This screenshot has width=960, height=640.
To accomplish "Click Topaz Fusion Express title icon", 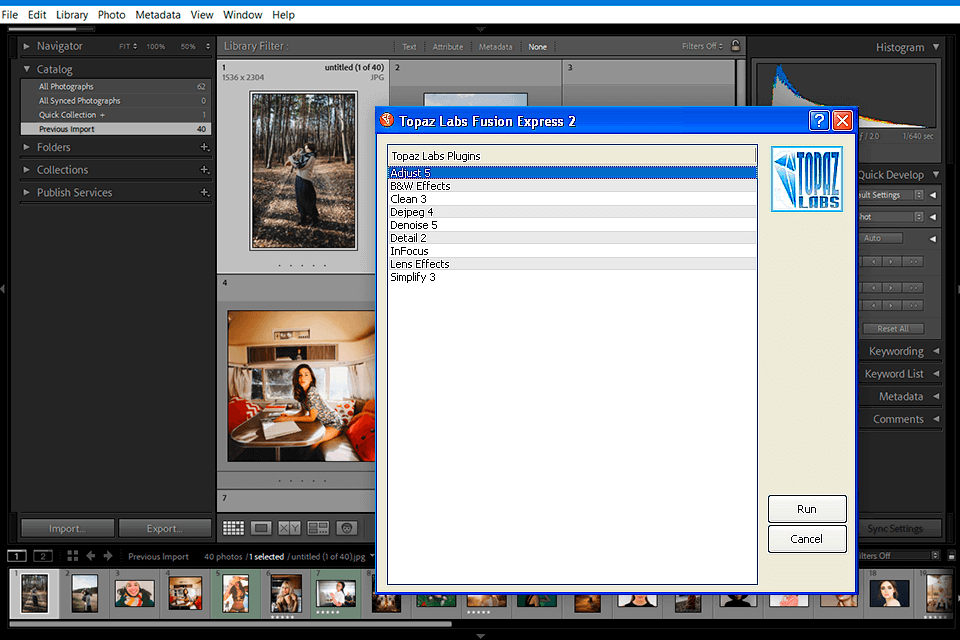I will [x=386, y=119].
